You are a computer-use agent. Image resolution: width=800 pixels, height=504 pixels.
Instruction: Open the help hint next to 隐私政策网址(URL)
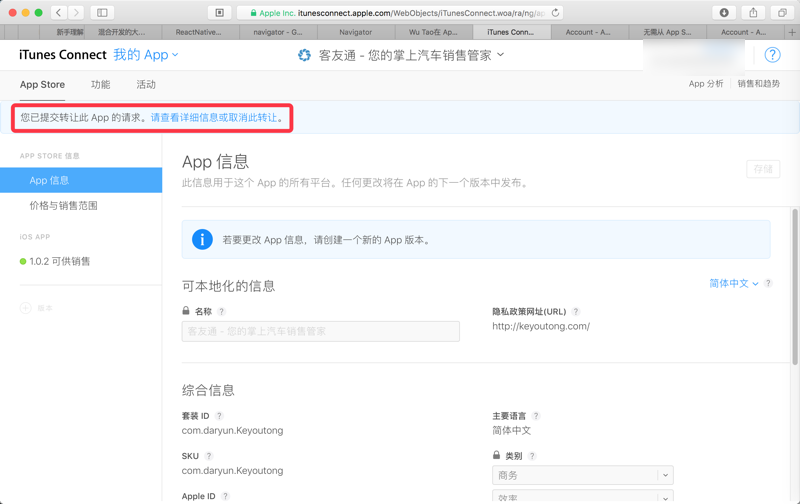click(576, 312)
